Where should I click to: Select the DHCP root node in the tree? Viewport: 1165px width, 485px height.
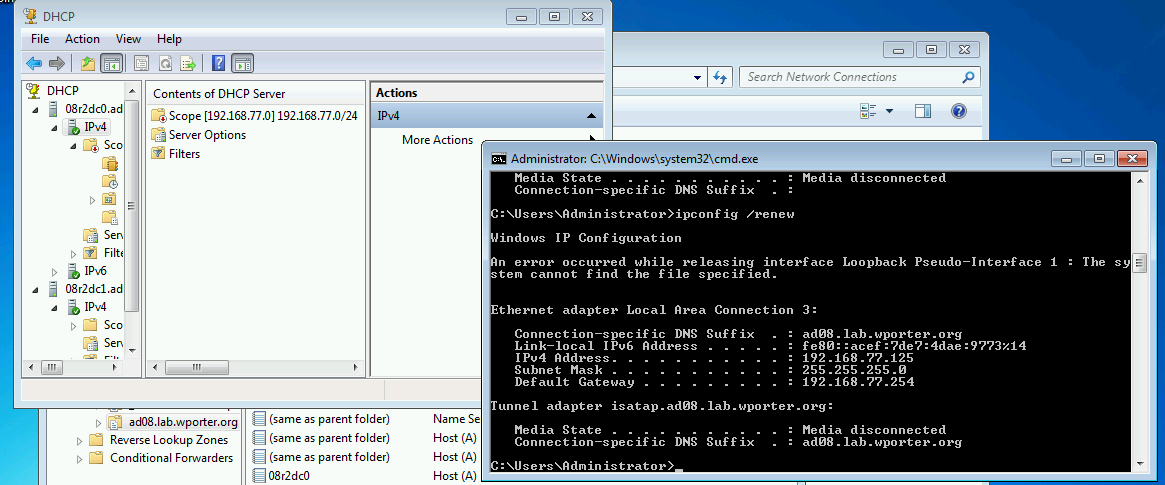pyautogui.click(x=62, y=91)
